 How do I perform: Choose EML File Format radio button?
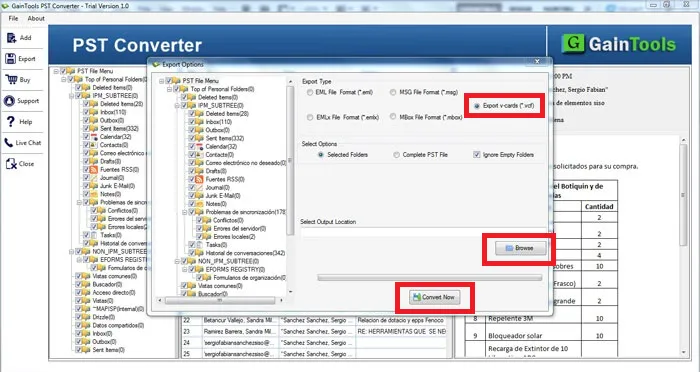[x=310, y=92]
